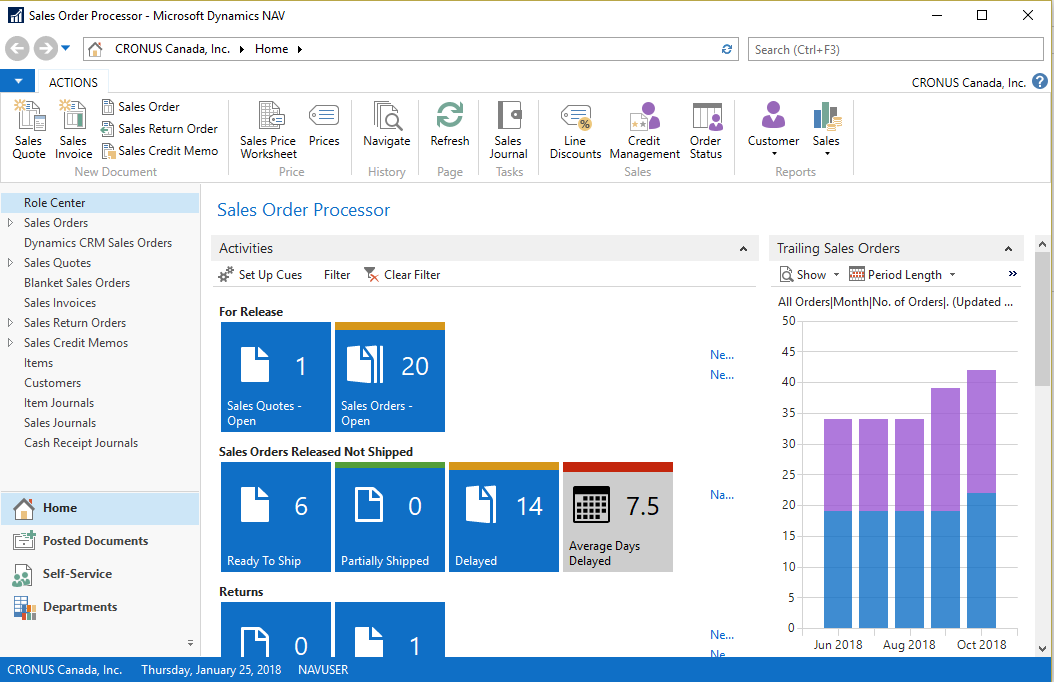Click the Home breadcrumb in address bar
The image size is (1054, 682).
tap(272, 49)
